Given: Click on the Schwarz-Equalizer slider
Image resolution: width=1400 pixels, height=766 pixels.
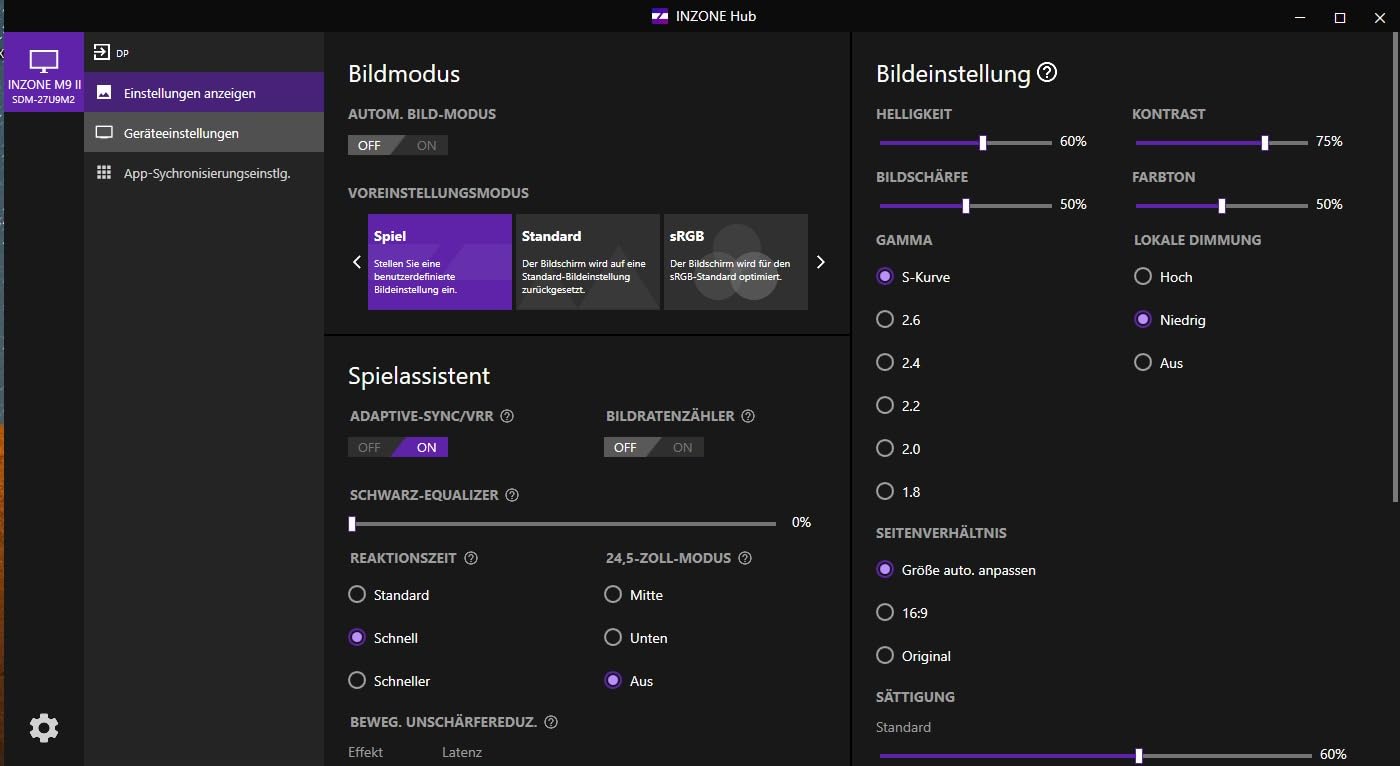Looking at the screenshot, I should coord(562,523).
